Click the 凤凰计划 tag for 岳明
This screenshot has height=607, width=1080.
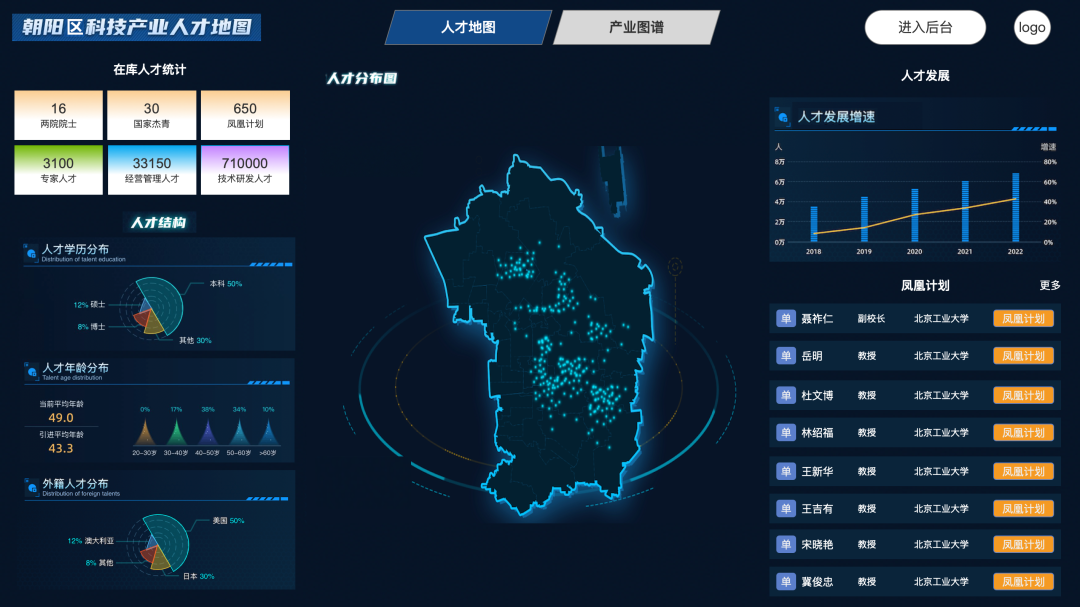click(x=1023, y=356)
